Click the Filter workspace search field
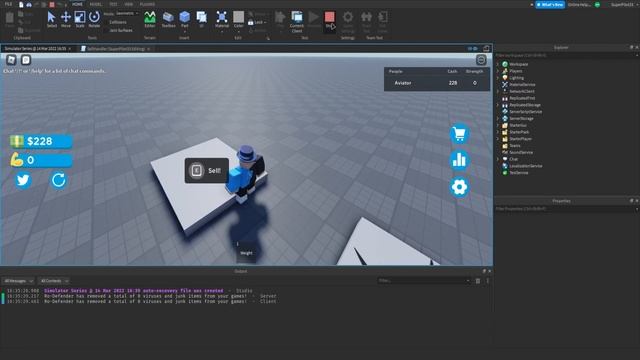The width and height of the screenshot is (640, 360). [x=566, y=55]
